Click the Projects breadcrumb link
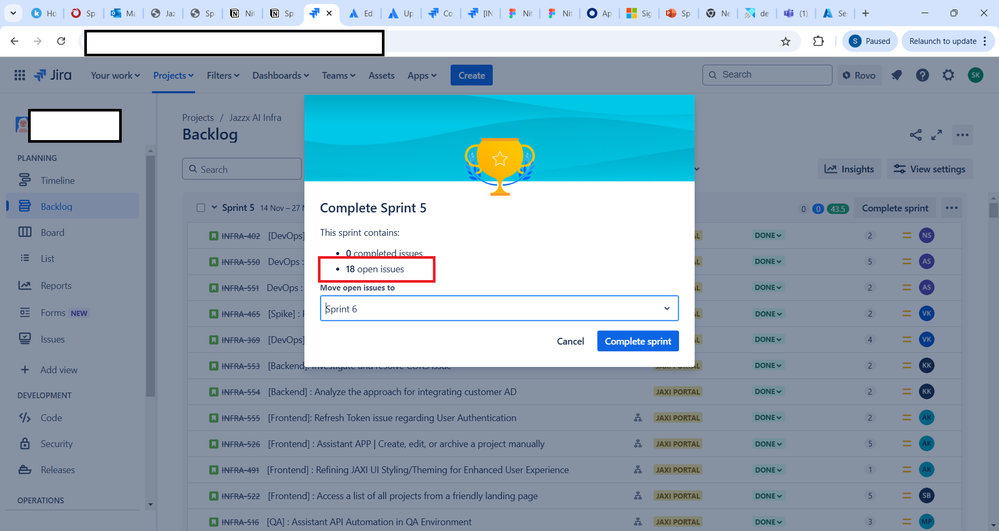The image size is (999, 531). (x=198, y=117)
